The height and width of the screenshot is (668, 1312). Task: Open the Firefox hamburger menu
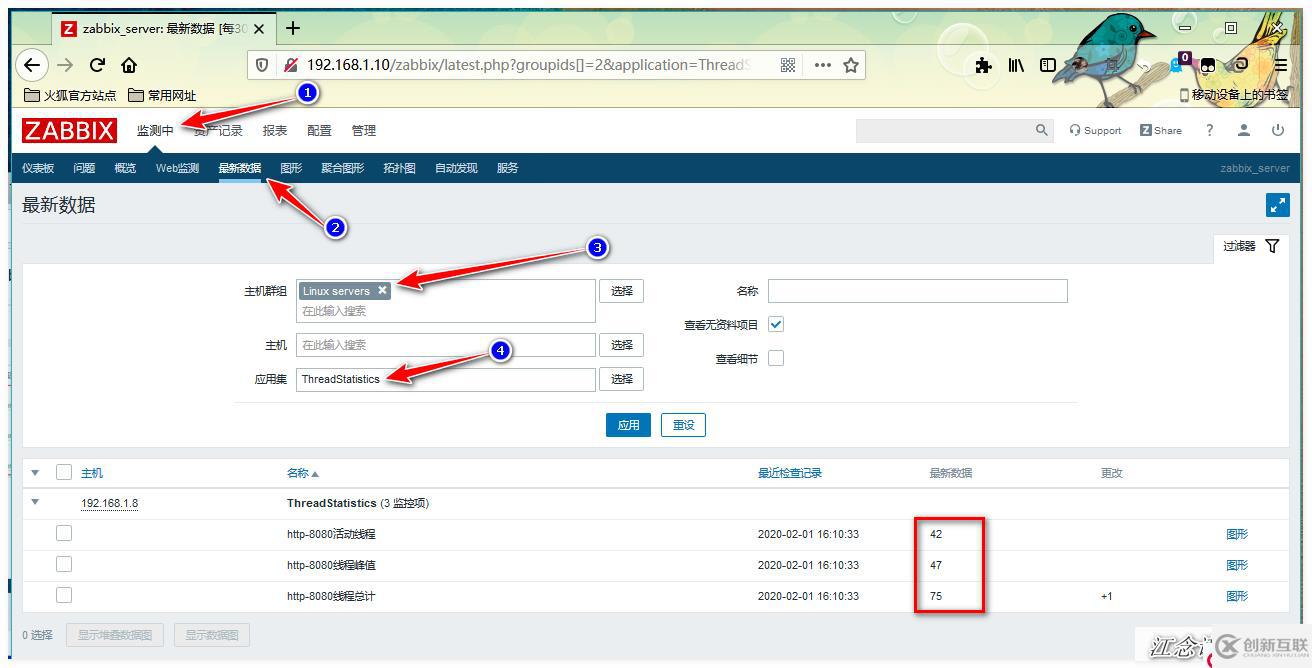1280,65
